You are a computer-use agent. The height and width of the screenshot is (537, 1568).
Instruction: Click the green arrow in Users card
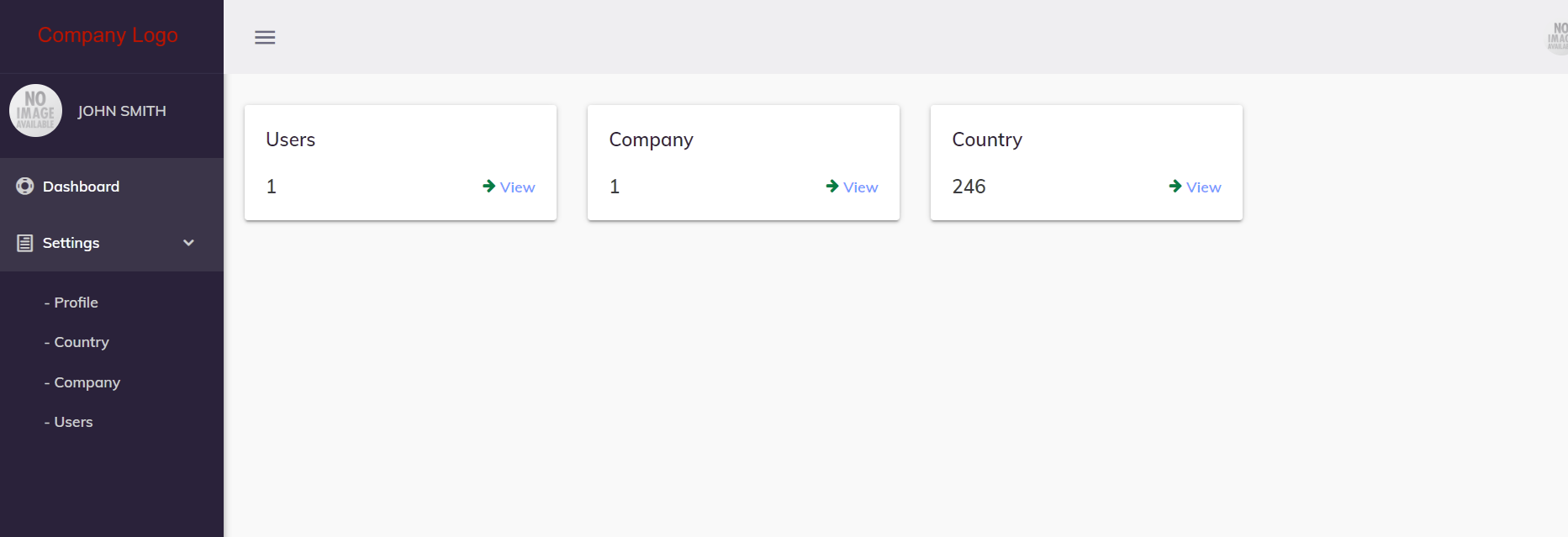click(488, 187)
